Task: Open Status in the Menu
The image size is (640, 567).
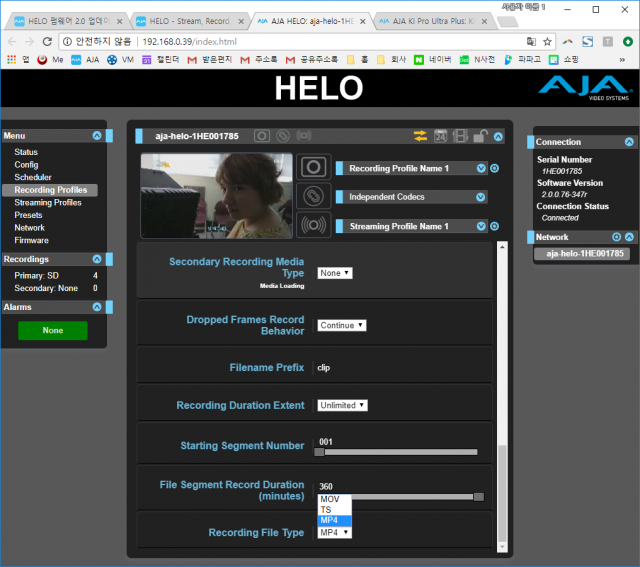Action: tap(26, 152)
